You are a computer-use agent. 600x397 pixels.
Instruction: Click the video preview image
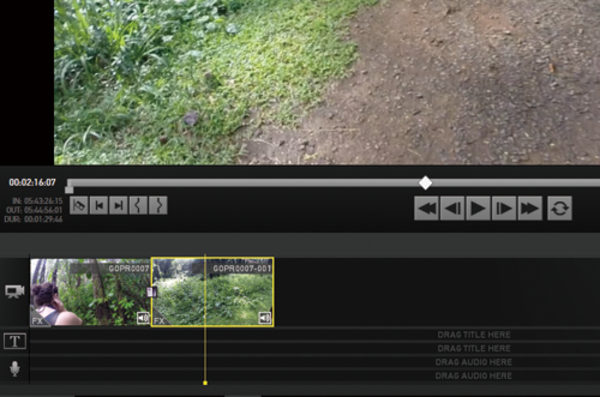click(327, 82)
